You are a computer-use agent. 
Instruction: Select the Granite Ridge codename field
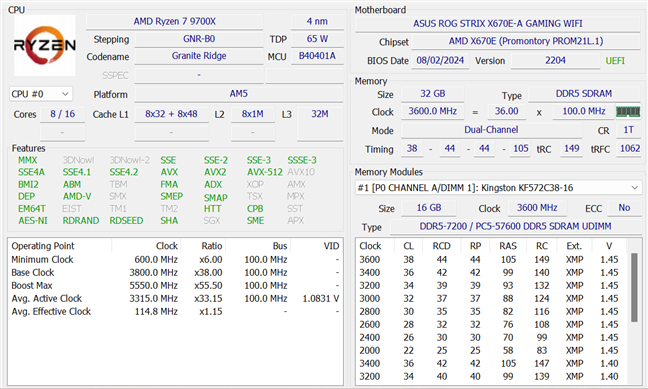point(199,56)
